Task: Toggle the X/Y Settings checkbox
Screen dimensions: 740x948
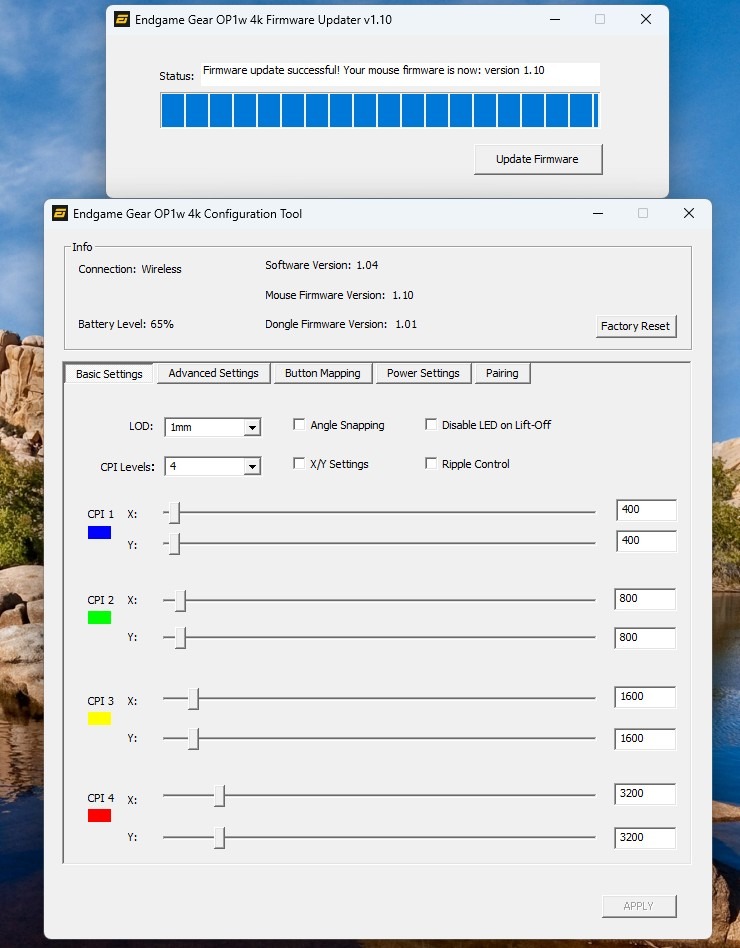Action: pyautogui.click(x=299, y=463)
